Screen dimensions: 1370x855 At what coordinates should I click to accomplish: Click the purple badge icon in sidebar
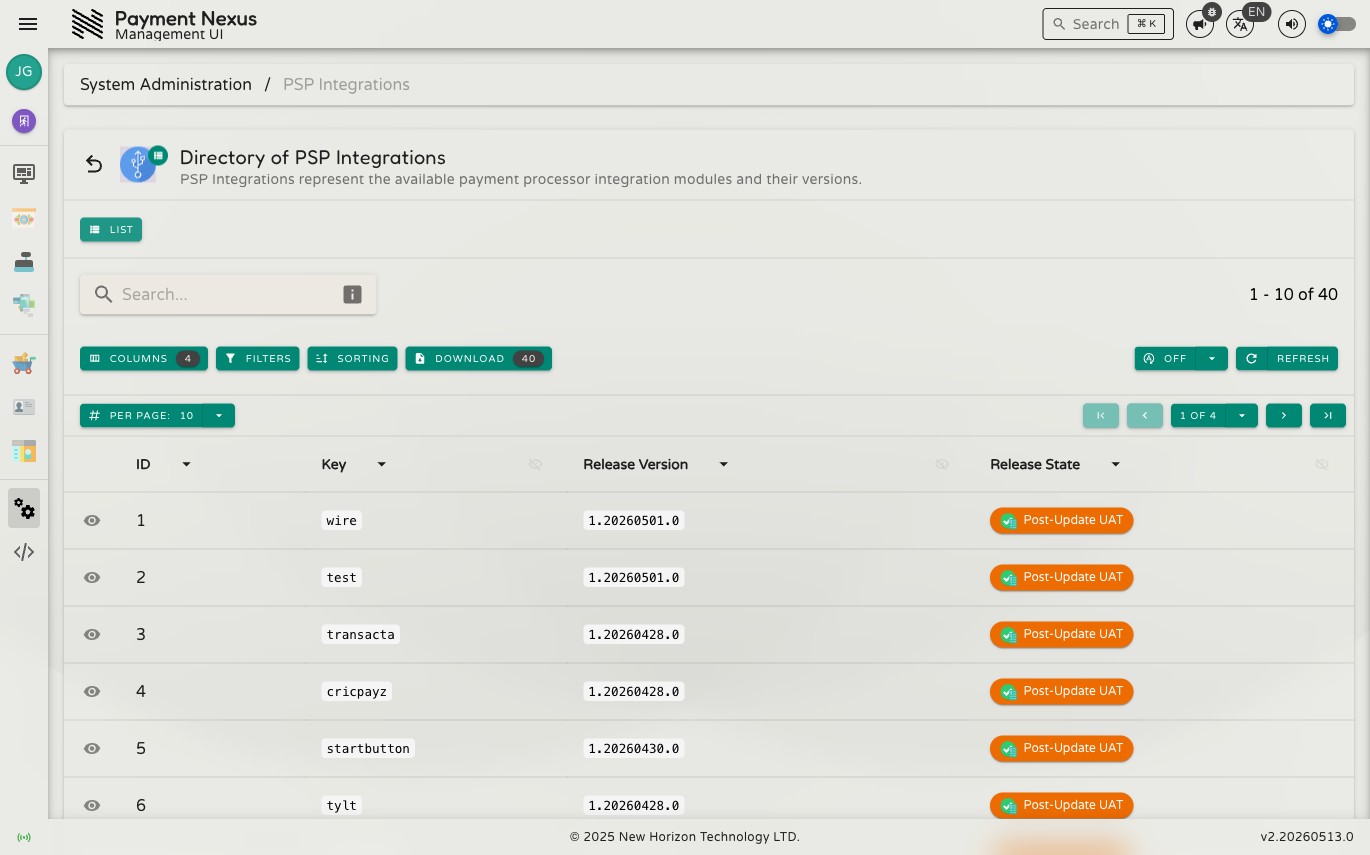click(x=24, y=121)
